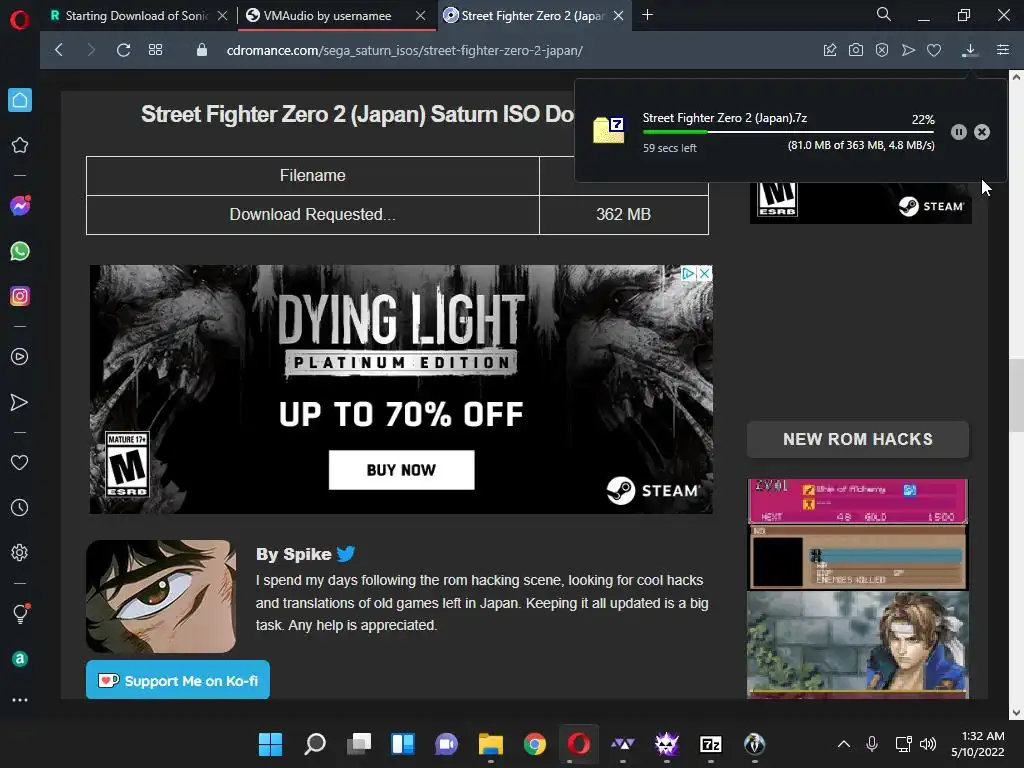Go back to the previous page
1024x768 pixels.
click(59, 50)
